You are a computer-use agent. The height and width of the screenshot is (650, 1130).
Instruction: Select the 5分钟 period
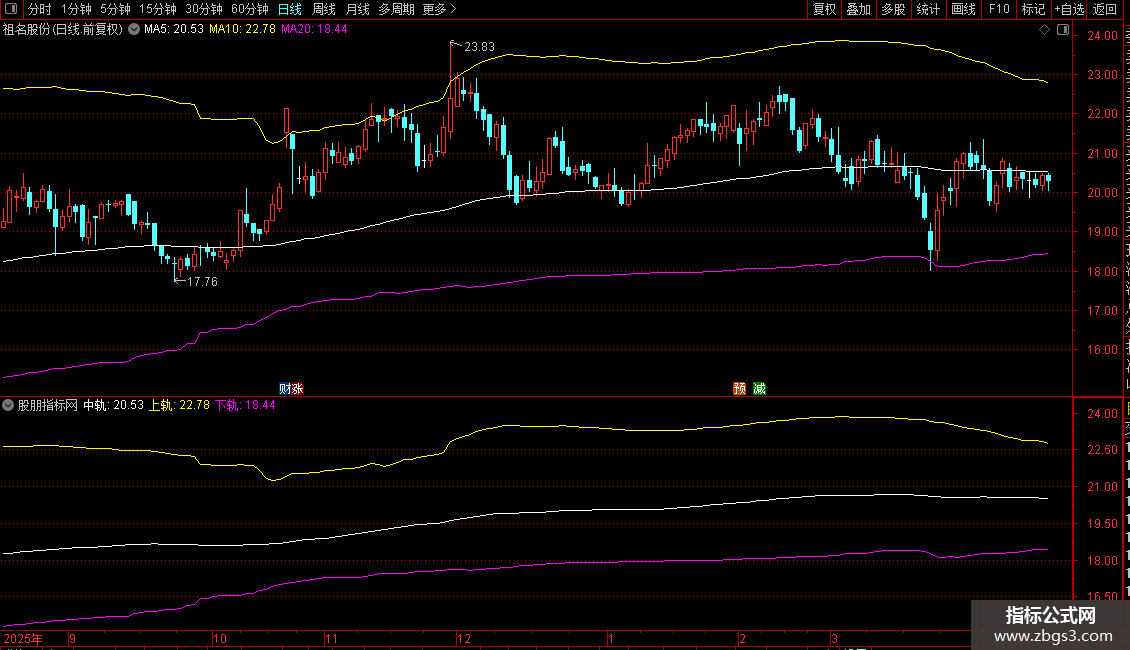115,9
